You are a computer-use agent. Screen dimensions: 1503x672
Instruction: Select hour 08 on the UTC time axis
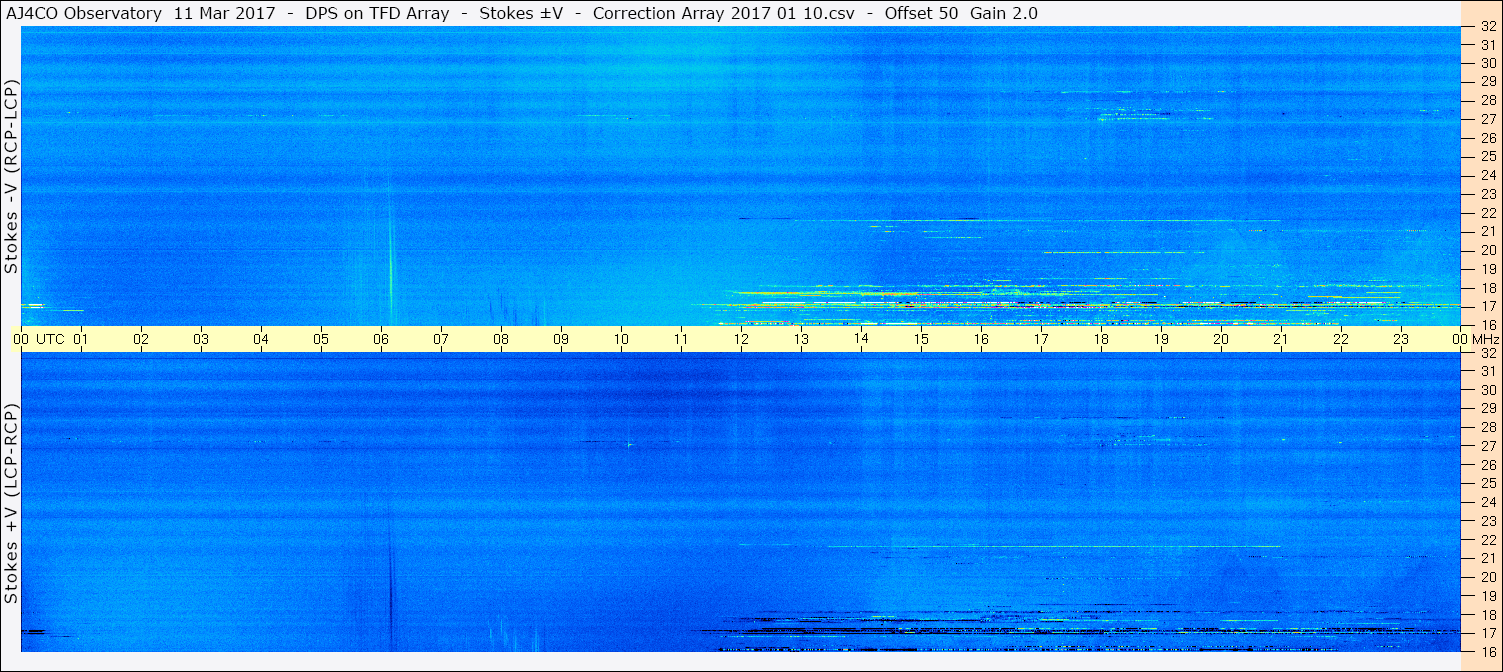point(501,339)
